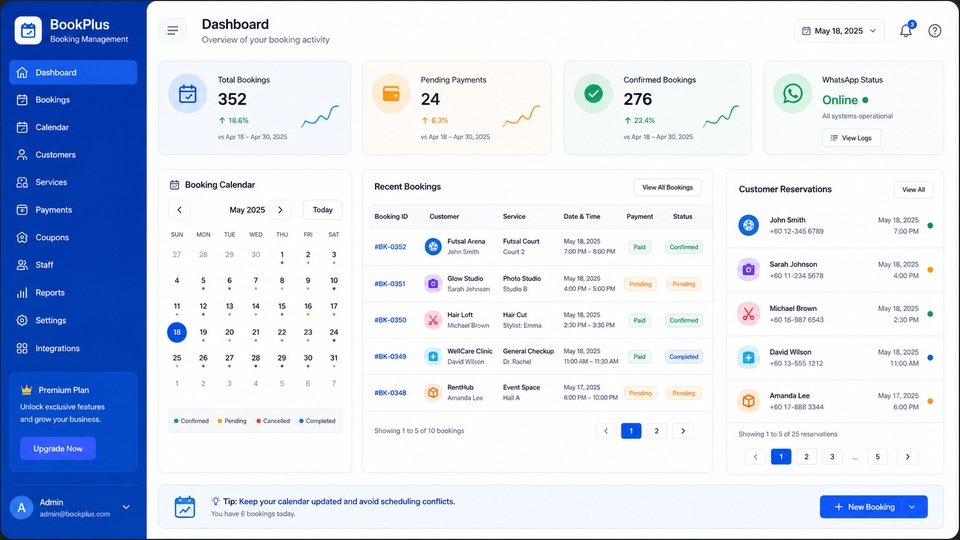Go to previous page of Recent Bookings

tap(606, 431)
